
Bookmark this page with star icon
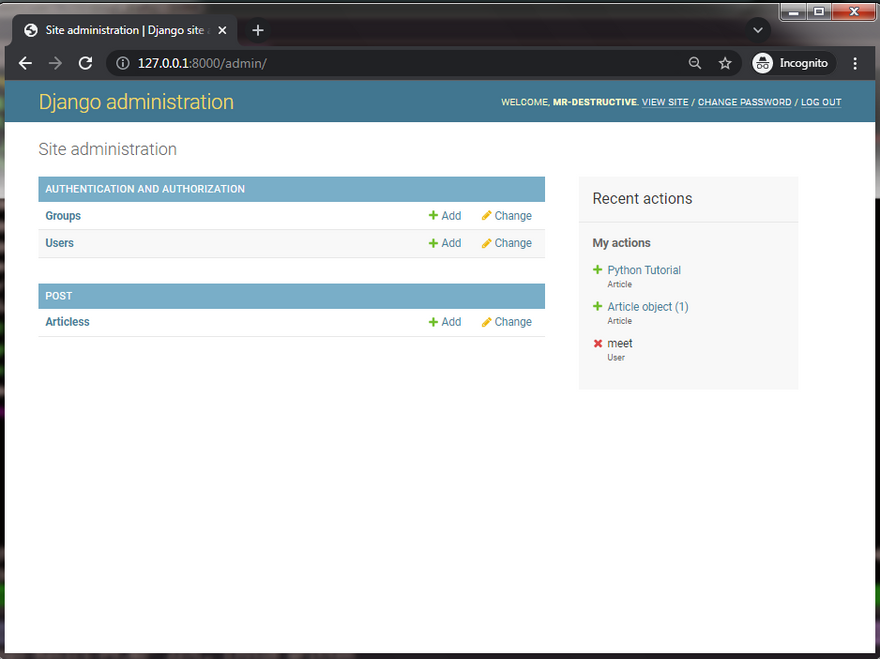pyautogui.click(x=725, y=63)
